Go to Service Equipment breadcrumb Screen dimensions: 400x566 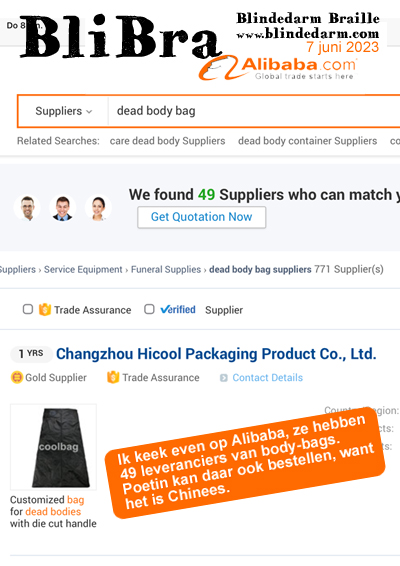click(x=83, y=269)
